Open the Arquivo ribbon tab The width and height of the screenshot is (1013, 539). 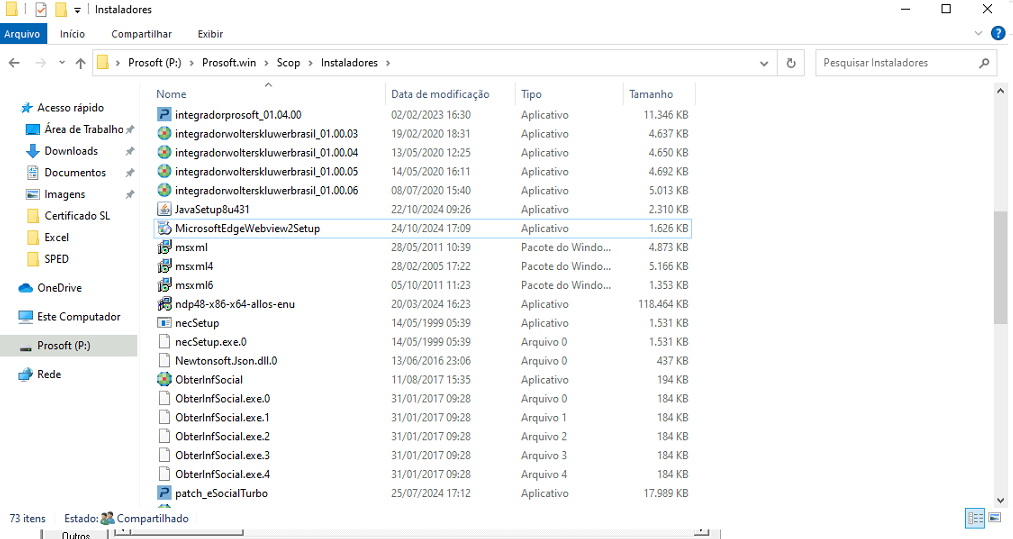23,34
